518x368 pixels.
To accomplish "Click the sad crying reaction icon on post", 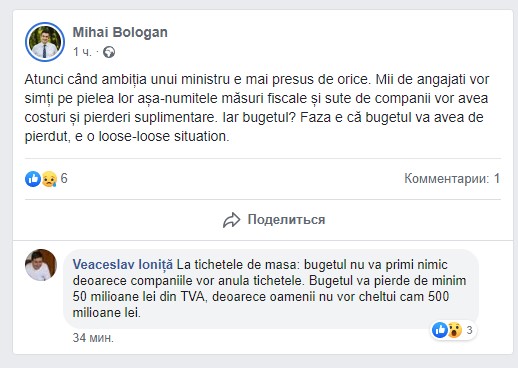I will (49, 179).
